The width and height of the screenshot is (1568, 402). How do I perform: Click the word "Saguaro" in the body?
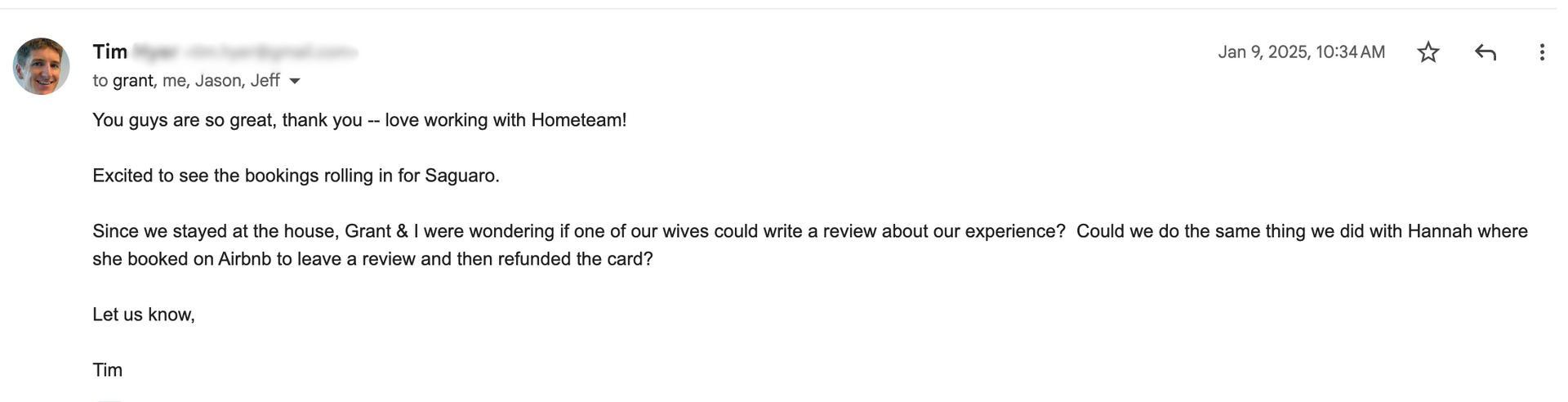(460, 176)
